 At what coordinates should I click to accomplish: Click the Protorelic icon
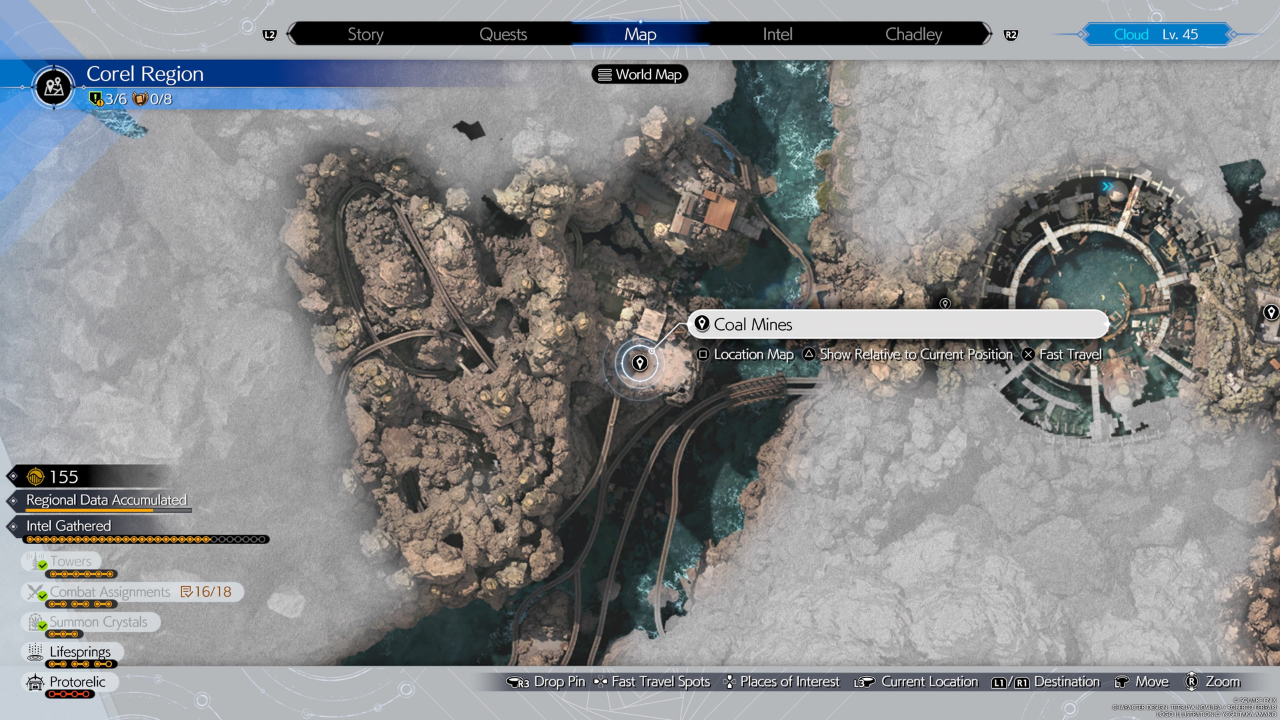pyautogui.click(x=36, y=682)
